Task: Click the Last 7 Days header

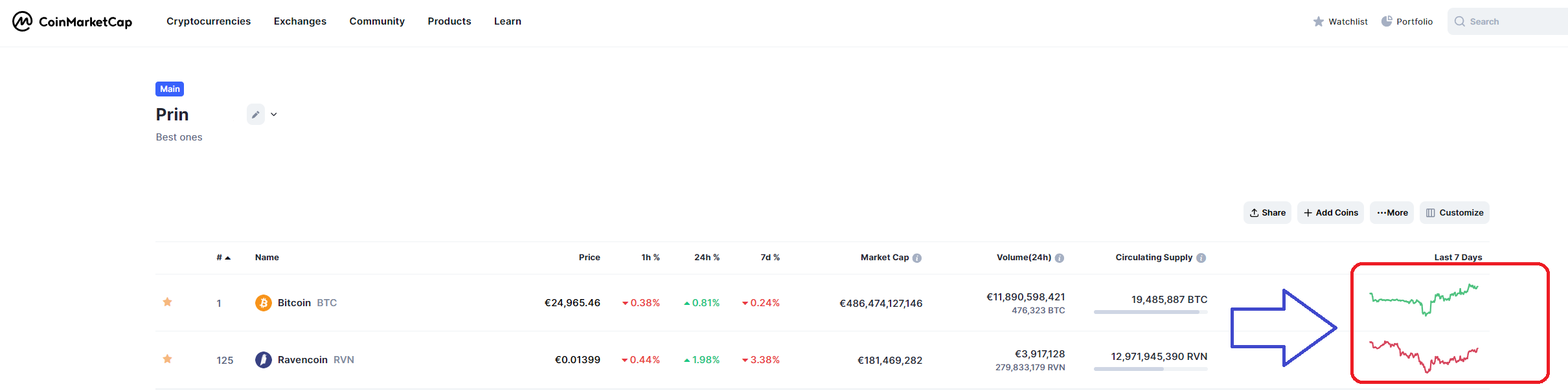Action: pos(1458,258)
